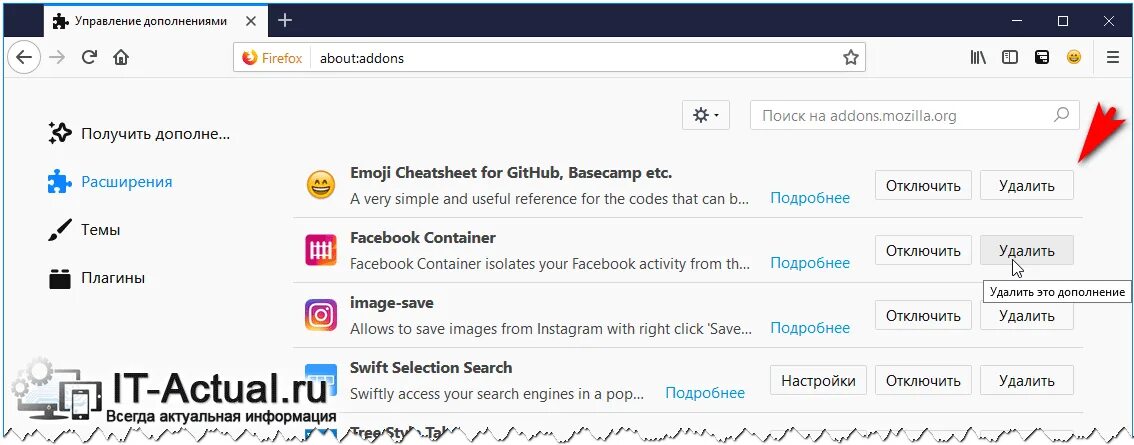Disable the Emoji Cheatsheet extension

[923, 185]
